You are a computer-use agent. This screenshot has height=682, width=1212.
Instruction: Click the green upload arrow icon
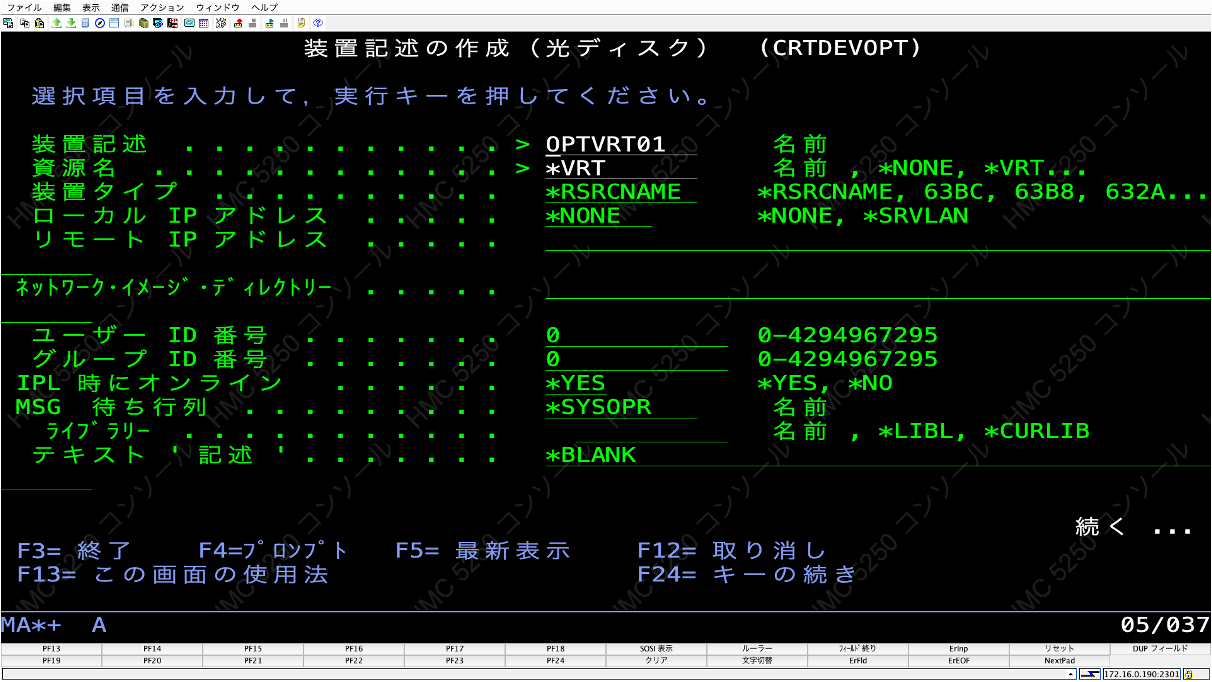point(57,22)
